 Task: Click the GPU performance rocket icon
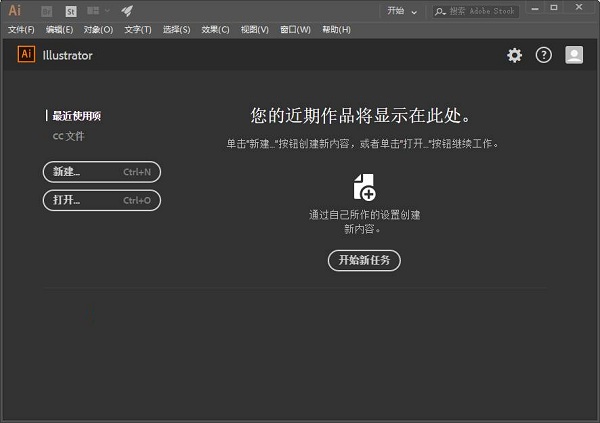pyautogui.click(x=127, y=11)
